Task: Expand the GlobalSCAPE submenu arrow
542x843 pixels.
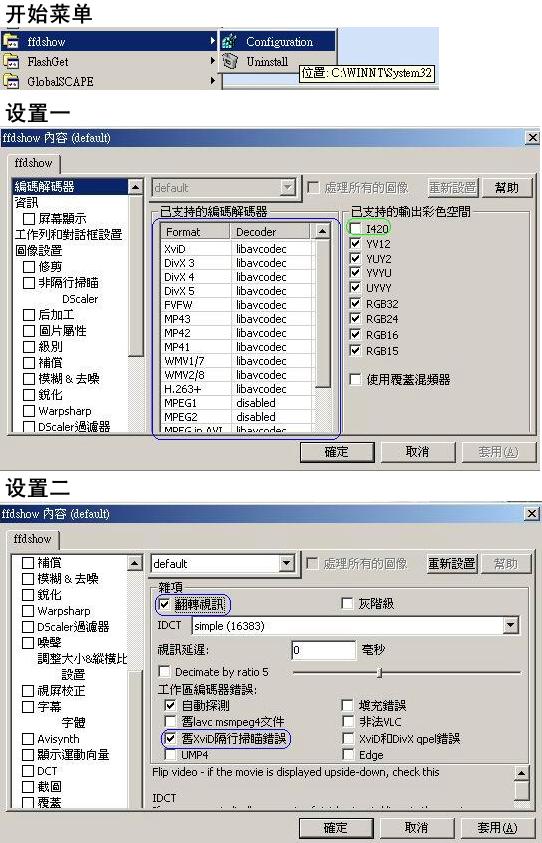Action: (213, 81)
